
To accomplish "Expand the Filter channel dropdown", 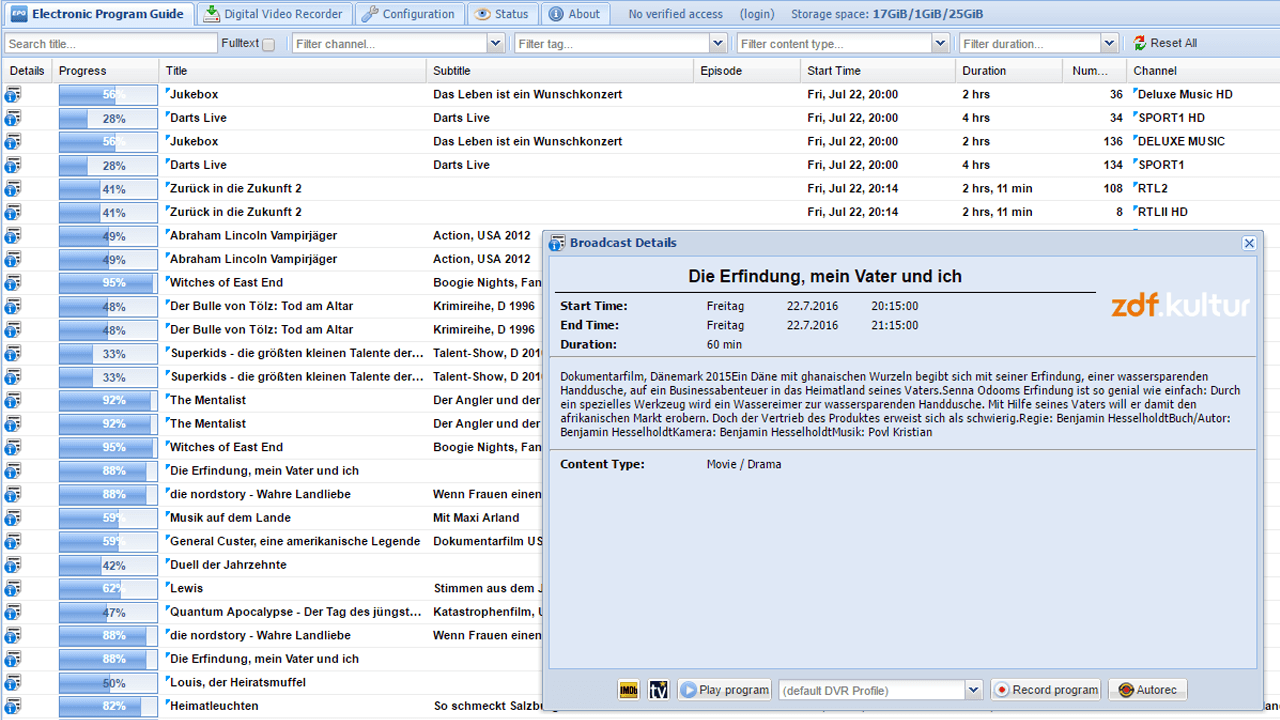I will click(x=495, y=43).
